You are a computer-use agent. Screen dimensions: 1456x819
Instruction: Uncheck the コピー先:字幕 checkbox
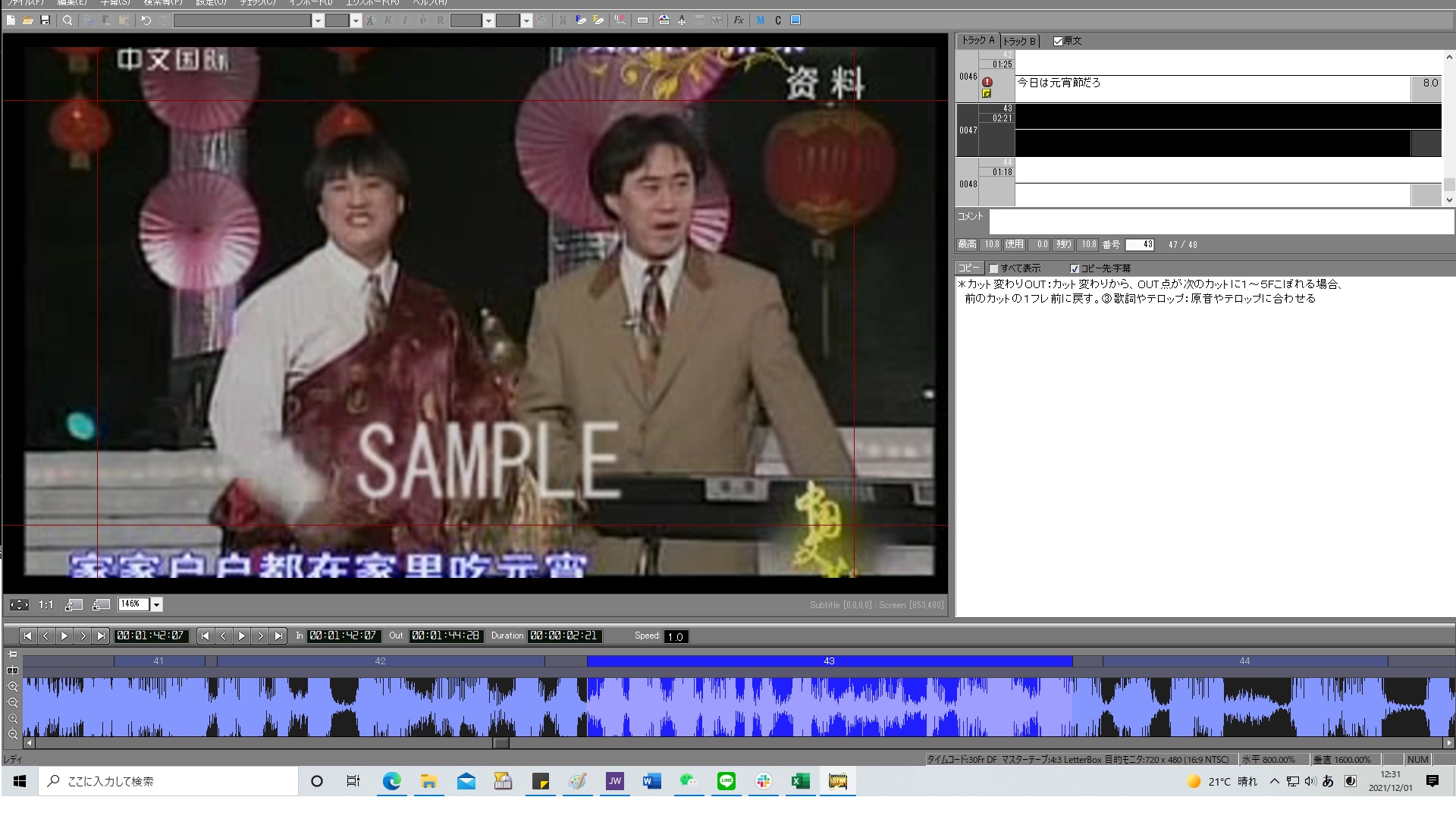pos(1074,268)
